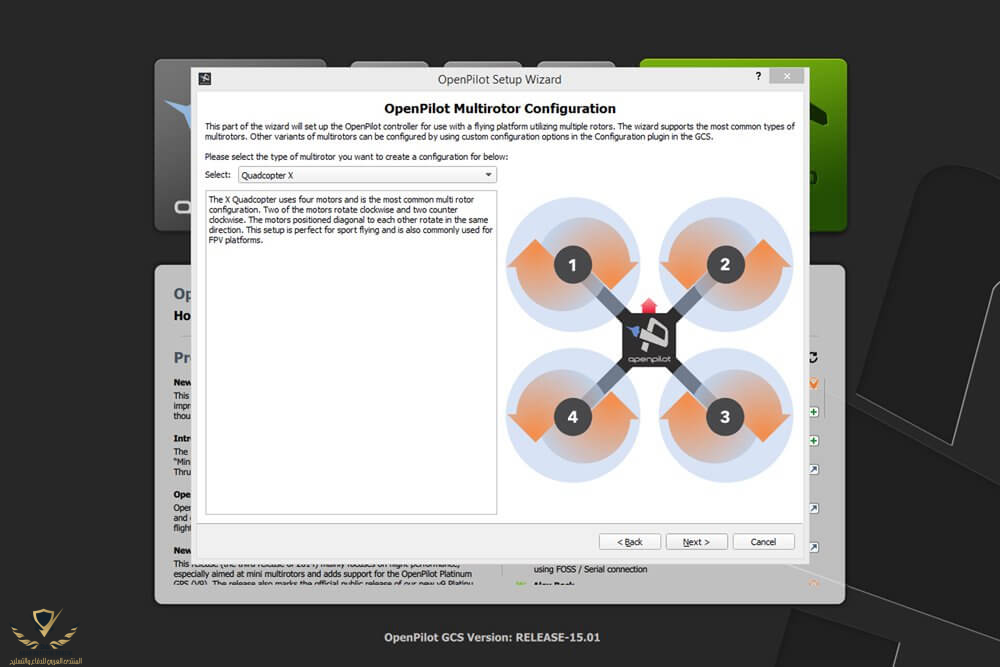Image resolution: width=1000 pixels, height=667 pixels.
Task: Go back to previous wizard page
Action: click(630, 542)
